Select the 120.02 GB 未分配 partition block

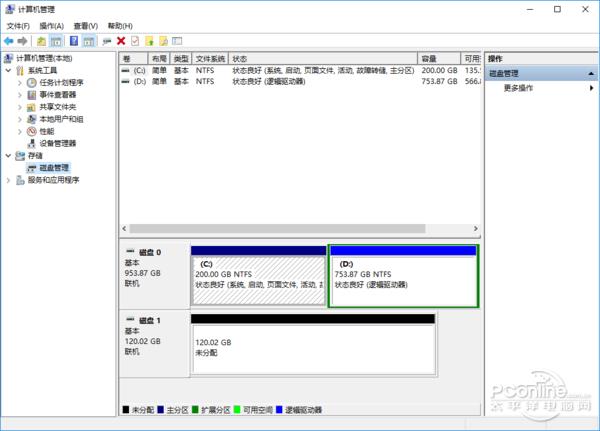[x=313, y=347]
